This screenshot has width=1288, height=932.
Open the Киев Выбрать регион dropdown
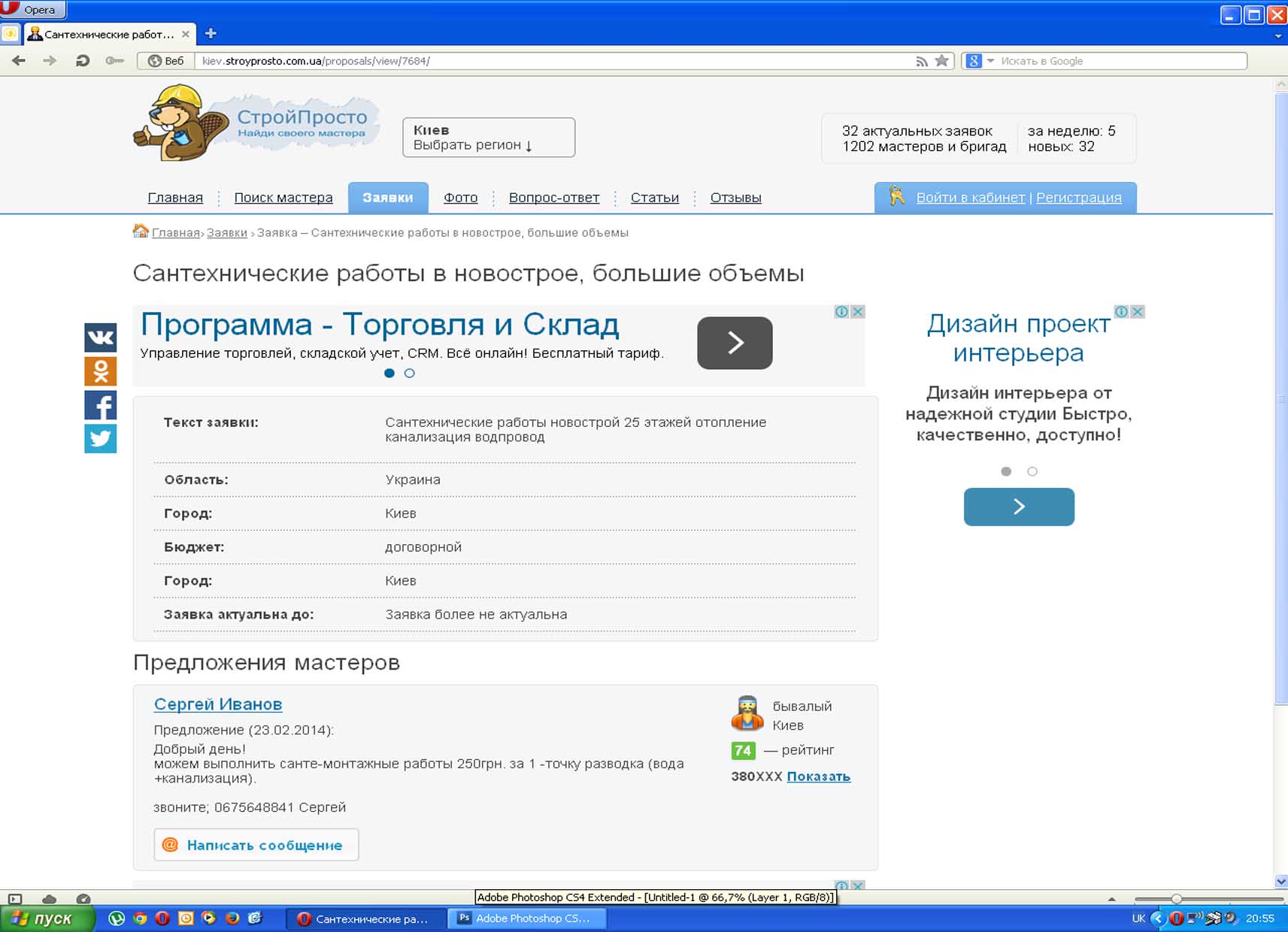[489, 138]
